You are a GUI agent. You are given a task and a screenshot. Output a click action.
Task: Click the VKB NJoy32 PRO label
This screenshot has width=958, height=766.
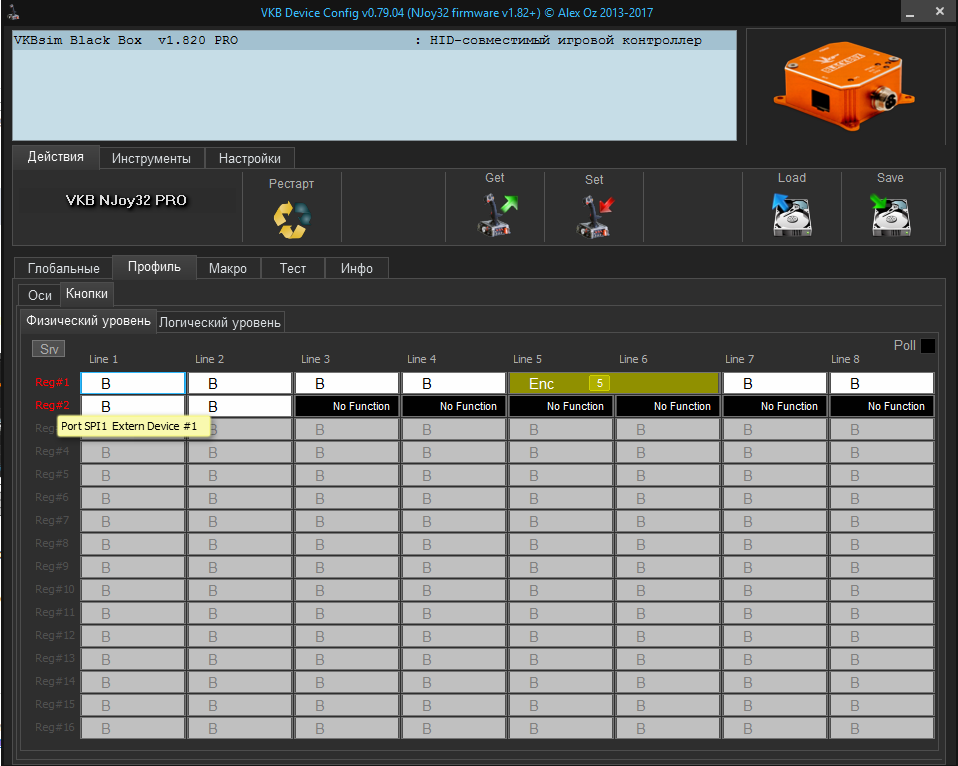point(126,200)
